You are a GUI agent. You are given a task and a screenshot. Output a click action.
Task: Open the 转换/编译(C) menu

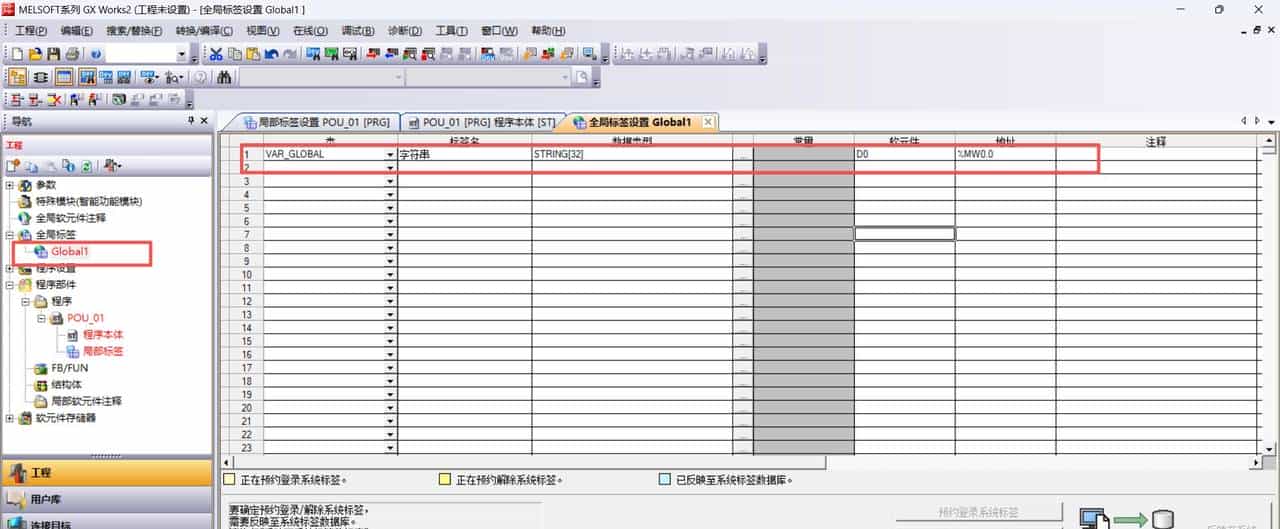pos(204,31)
